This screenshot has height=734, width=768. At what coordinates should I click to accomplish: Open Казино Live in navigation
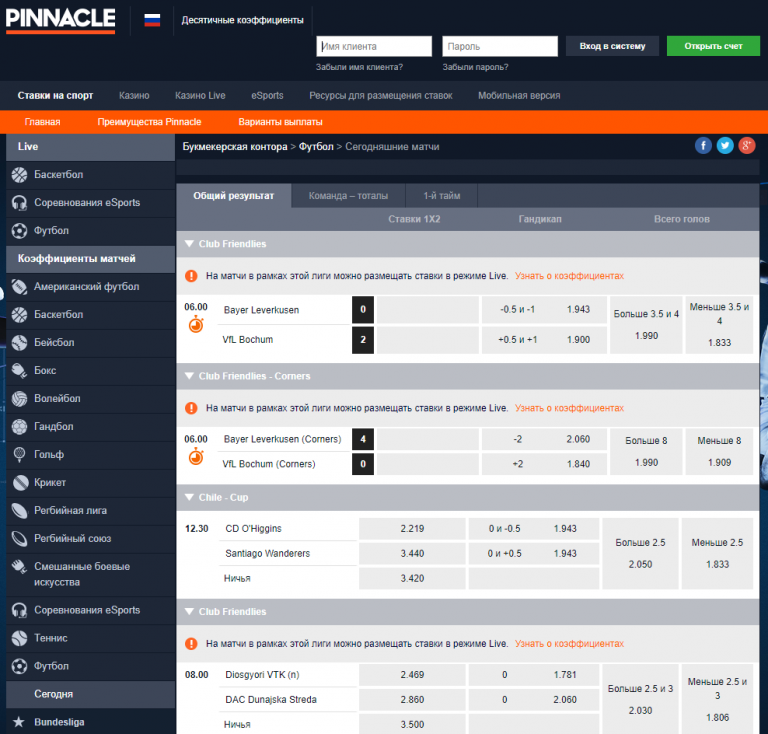200,95
